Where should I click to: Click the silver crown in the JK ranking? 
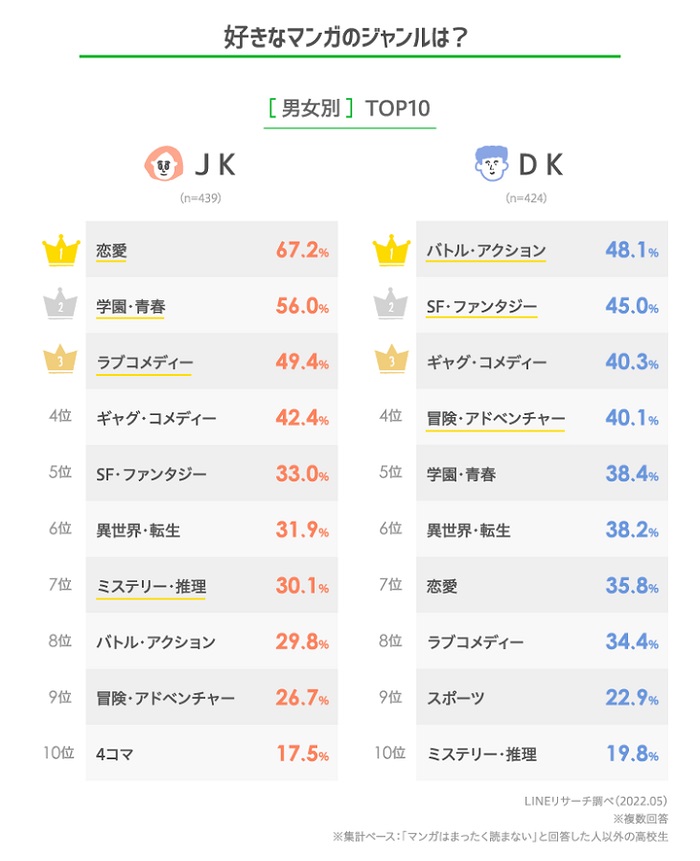point(60,306)
